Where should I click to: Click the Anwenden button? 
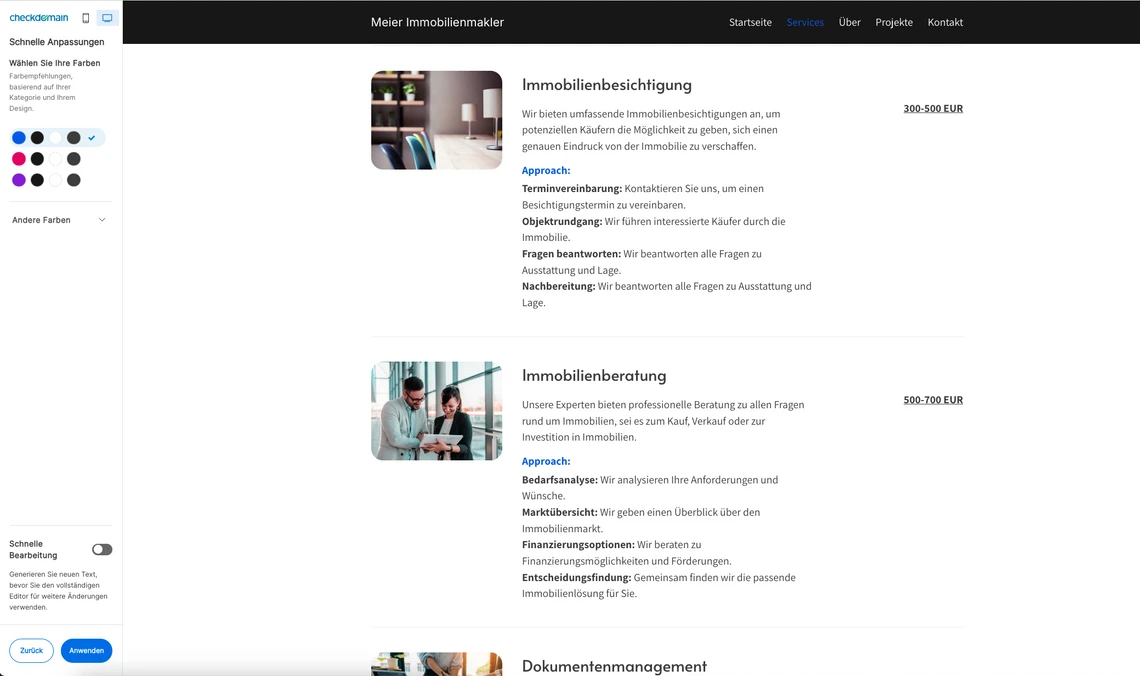[86, 650]
